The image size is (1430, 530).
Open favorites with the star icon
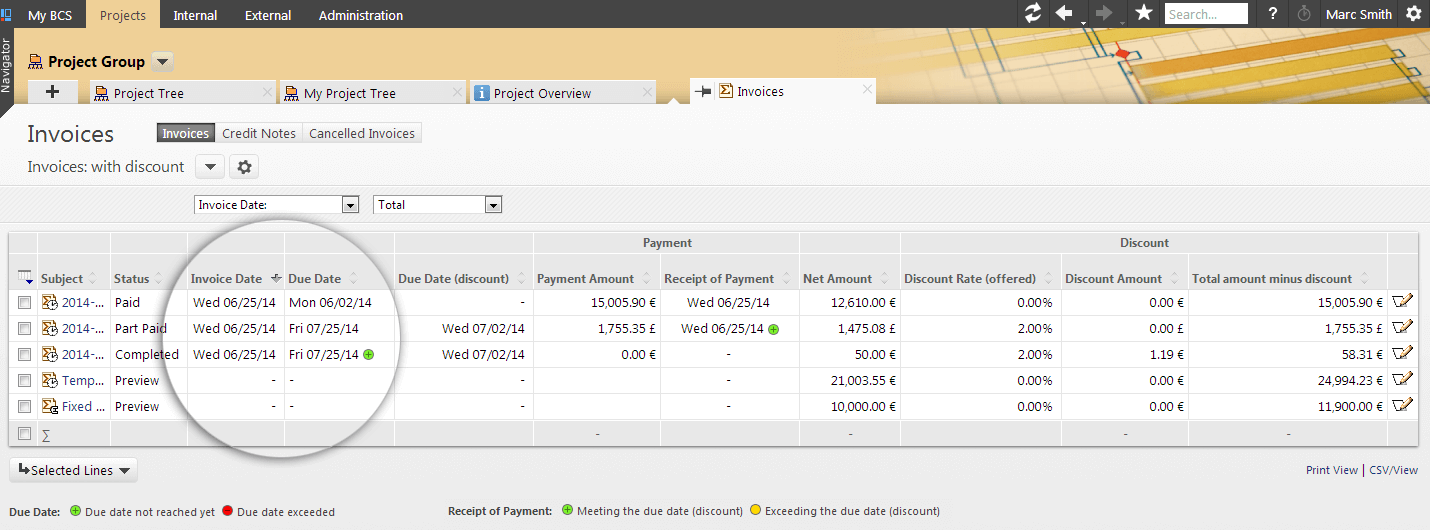1144,14
